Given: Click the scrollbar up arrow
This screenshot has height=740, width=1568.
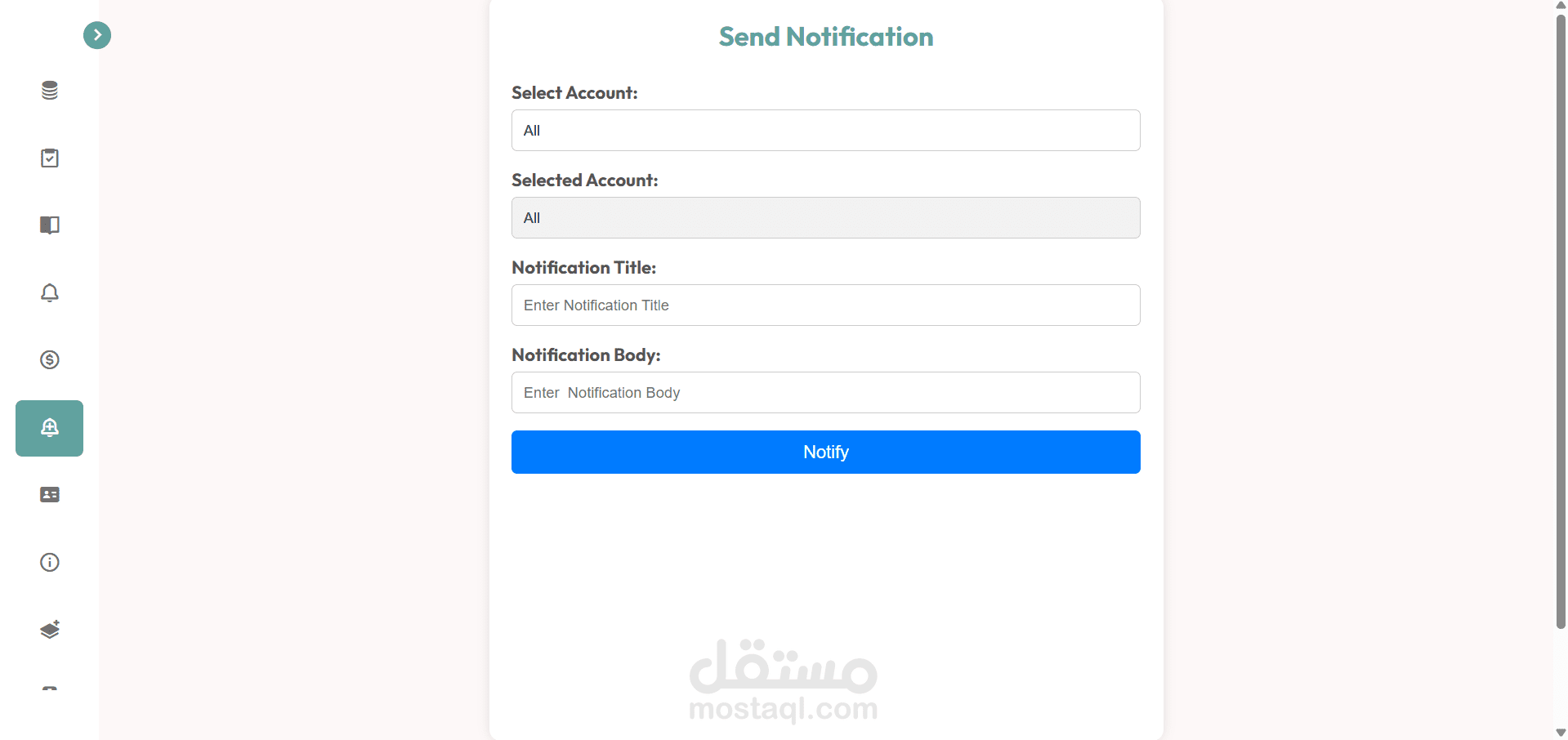Looking at the screenshot, I should pos(1561,5).
